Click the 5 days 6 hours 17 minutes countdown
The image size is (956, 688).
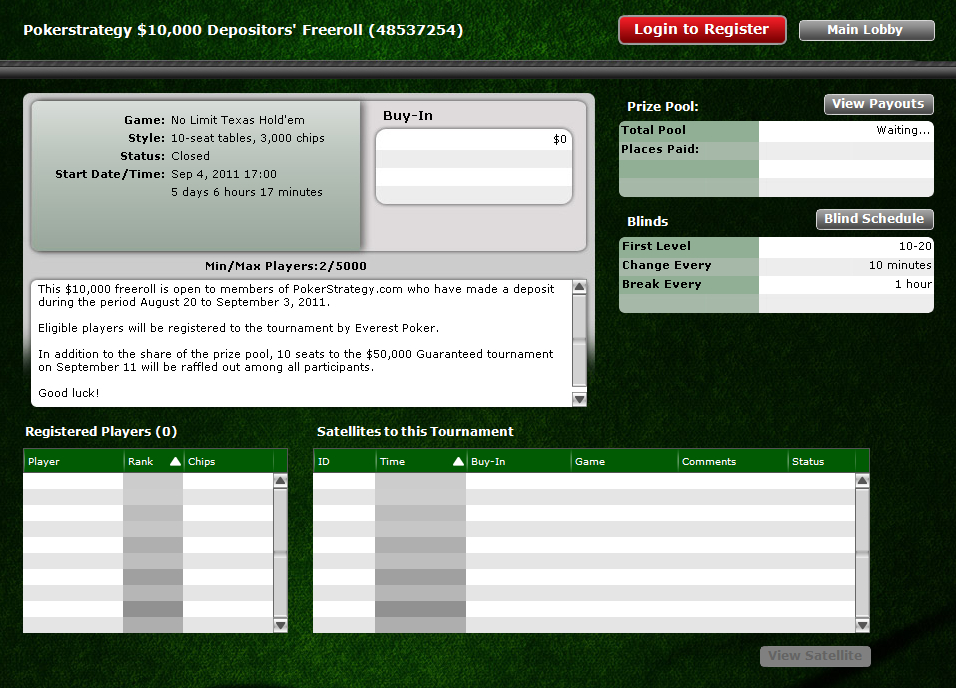[x=246, y=192]
